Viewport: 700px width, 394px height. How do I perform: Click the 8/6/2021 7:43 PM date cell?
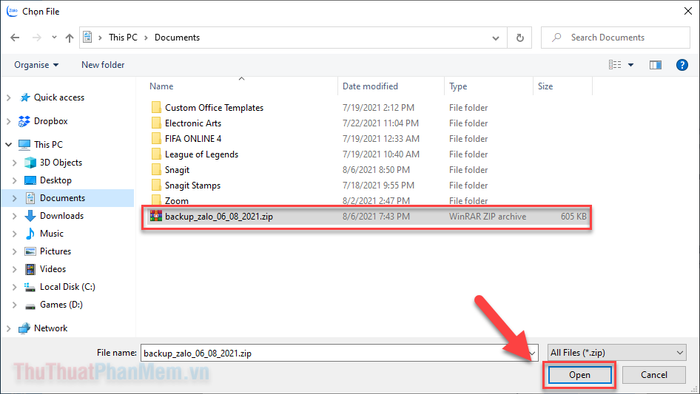pos(376,216)
